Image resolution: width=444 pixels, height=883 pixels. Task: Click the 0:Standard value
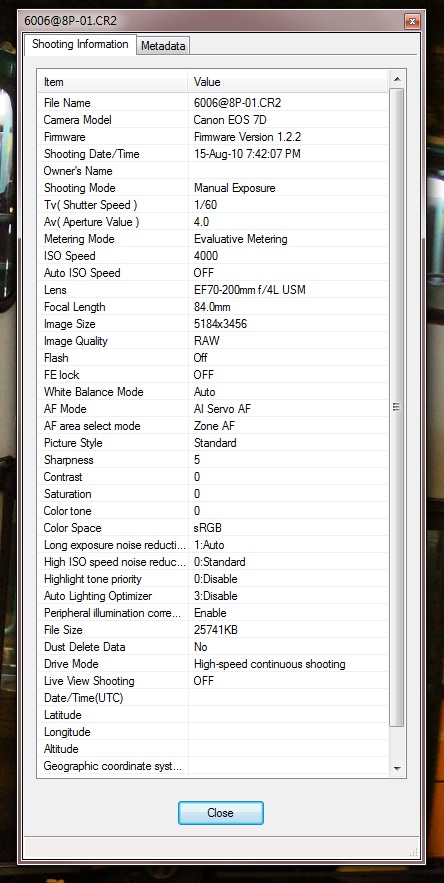click(220, 562)
